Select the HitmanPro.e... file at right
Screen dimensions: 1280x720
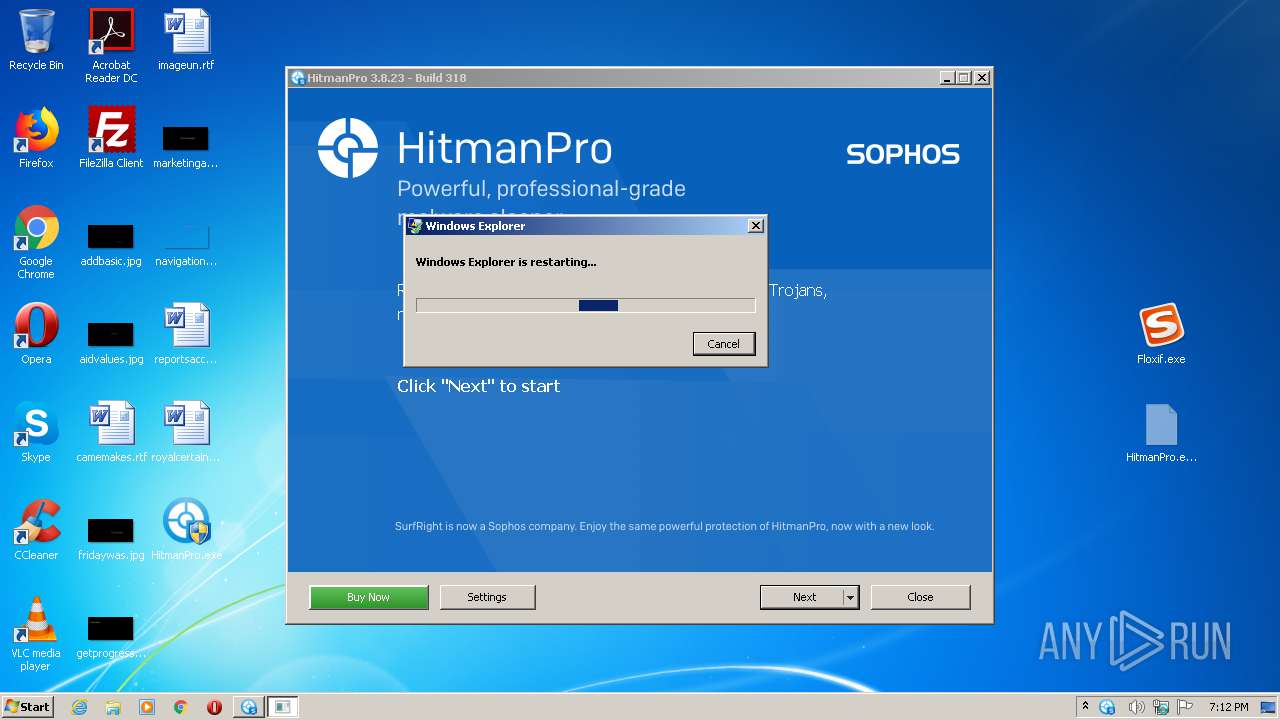[1161, 432]
